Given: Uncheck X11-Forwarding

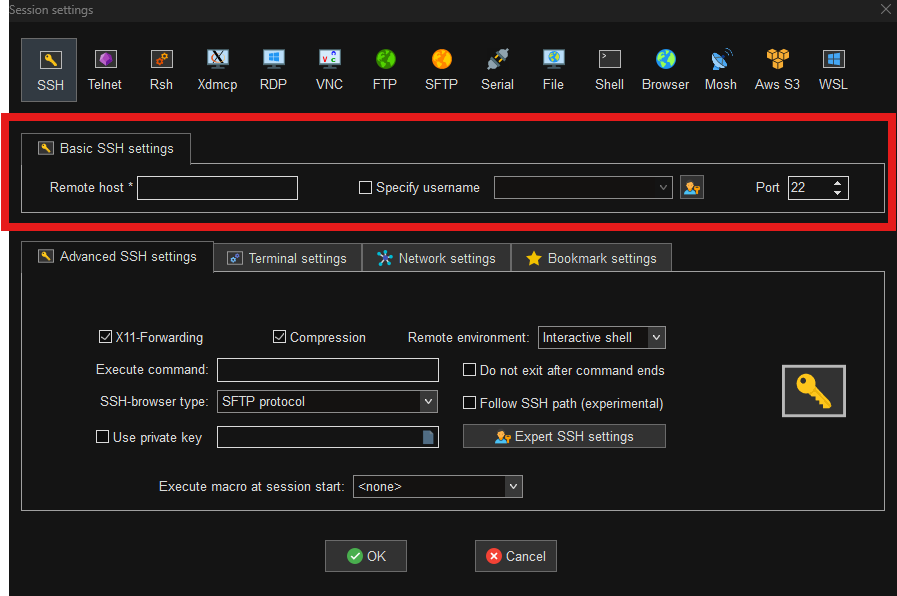Looking at the screenshot, I should click(105, 337).
